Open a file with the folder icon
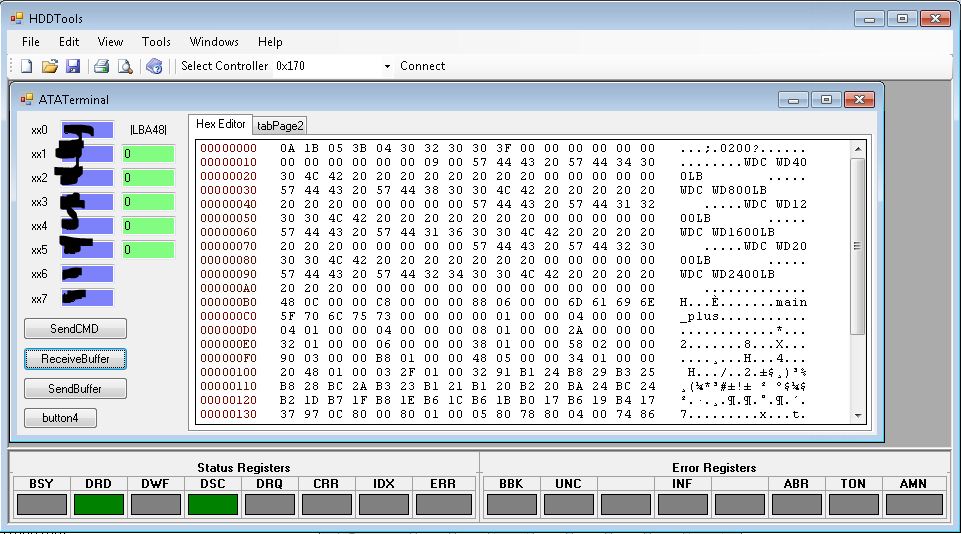This screenshot has height=534, width=961. (x=50, y=66)
